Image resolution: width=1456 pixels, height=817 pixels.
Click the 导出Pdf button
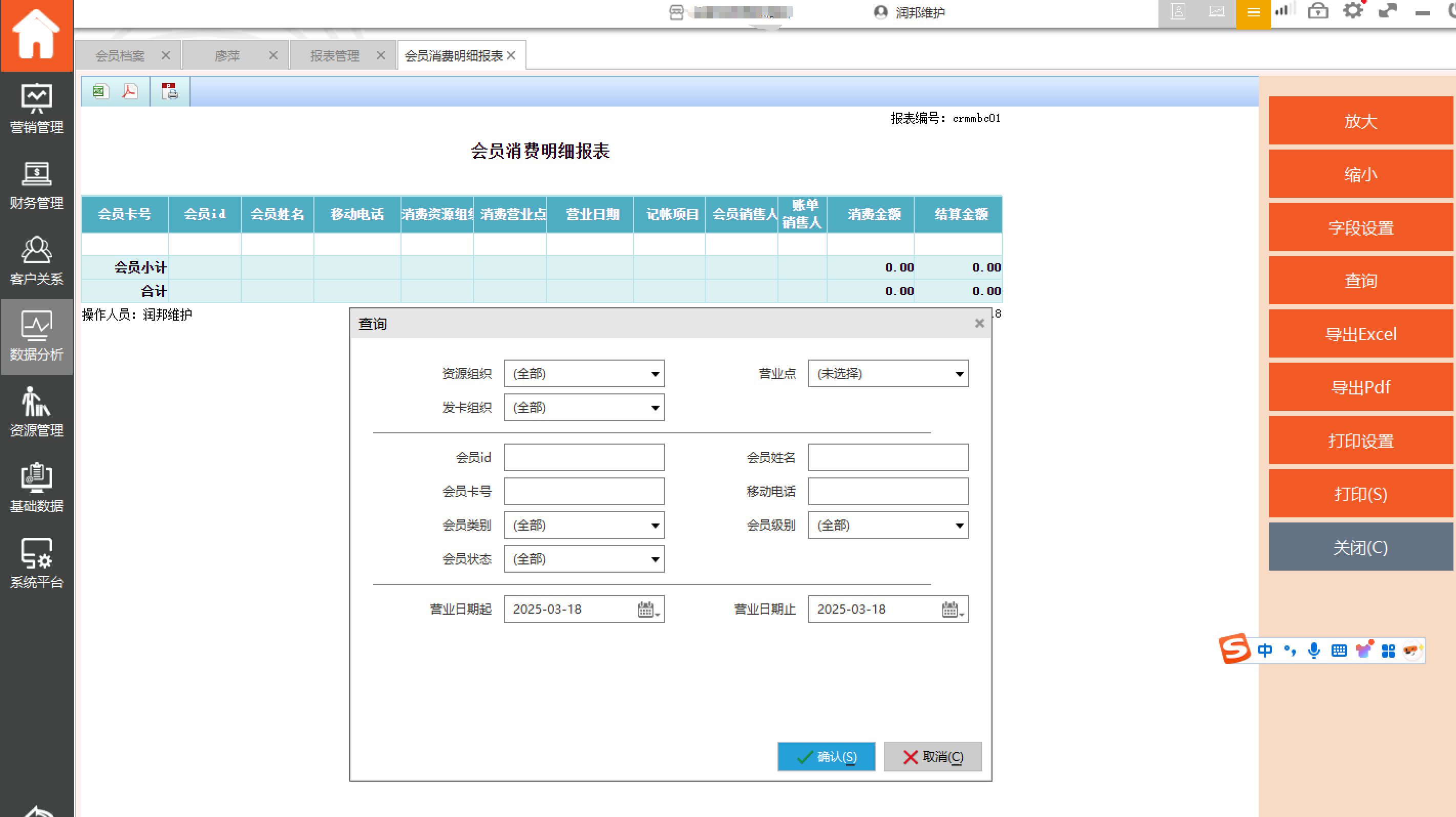1360,387
